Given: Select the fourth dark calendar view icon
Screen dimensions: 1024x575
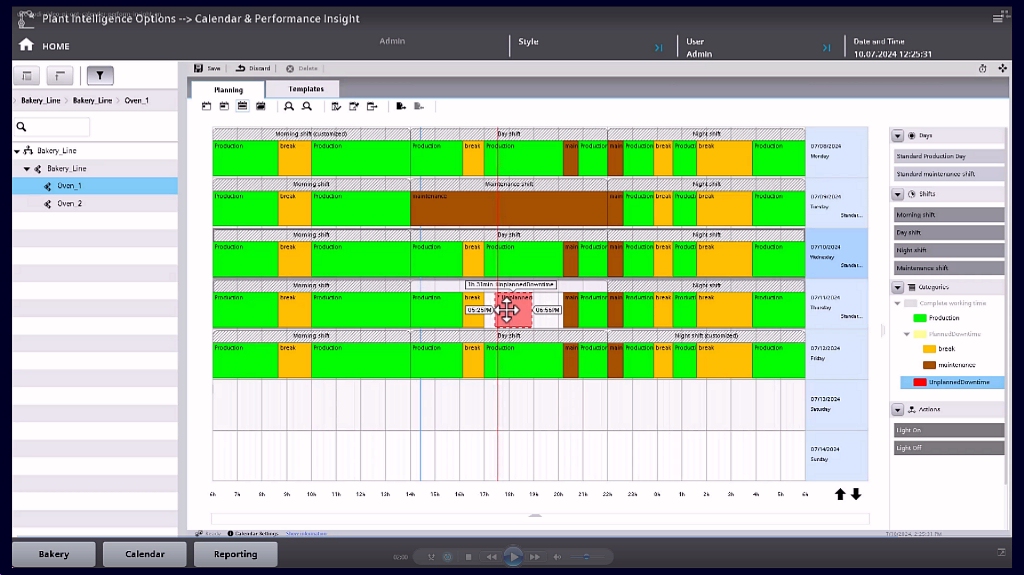Looking at the screenshot, I should (x=261, y=106).
